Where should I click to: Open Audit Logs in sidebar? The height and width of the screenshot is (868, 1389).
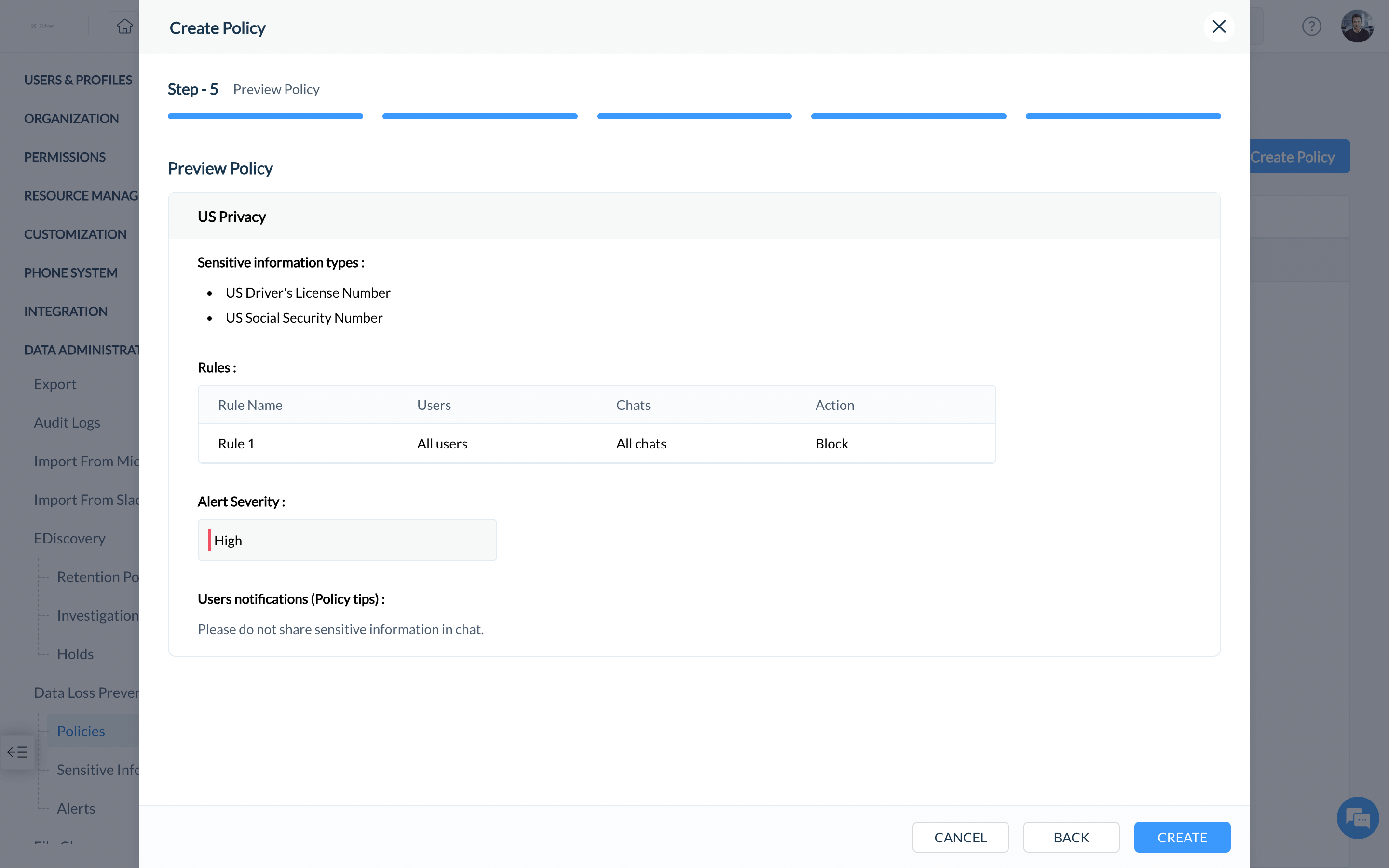(67, 422)
